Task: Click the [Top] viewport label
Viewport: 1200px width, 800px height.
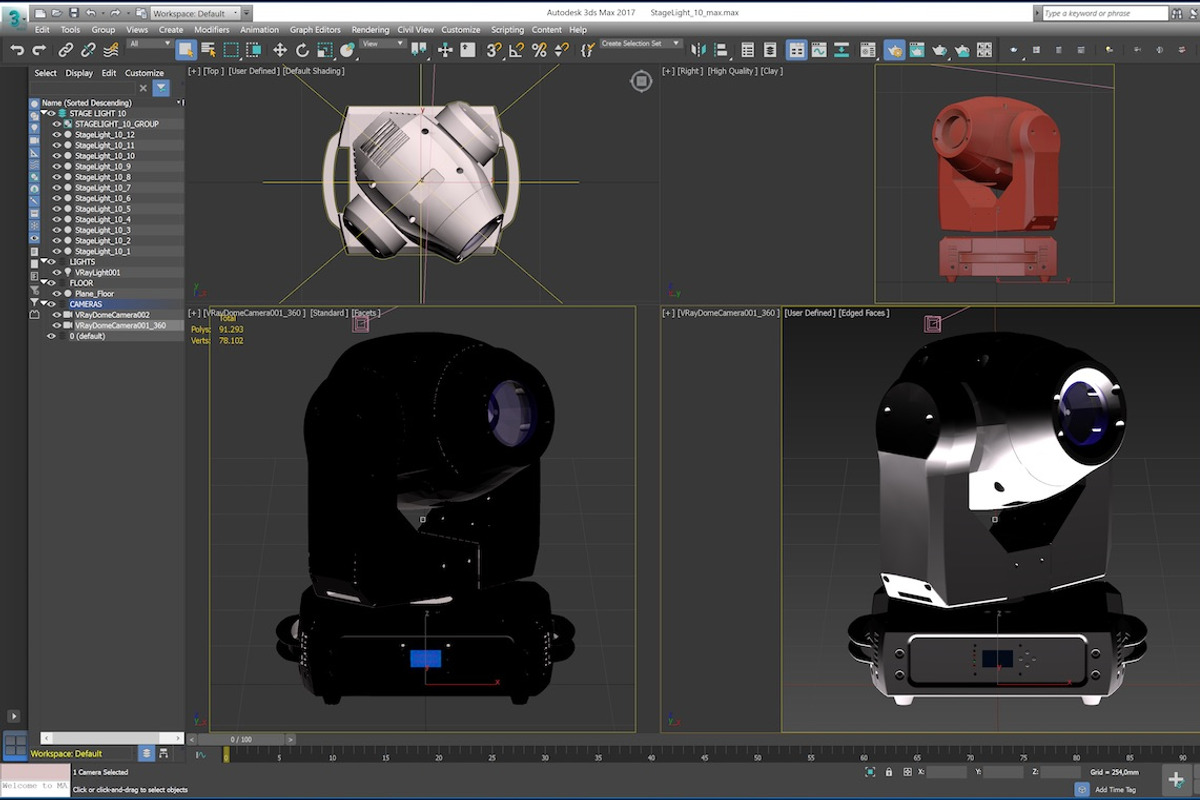Action: pos(213,71)
